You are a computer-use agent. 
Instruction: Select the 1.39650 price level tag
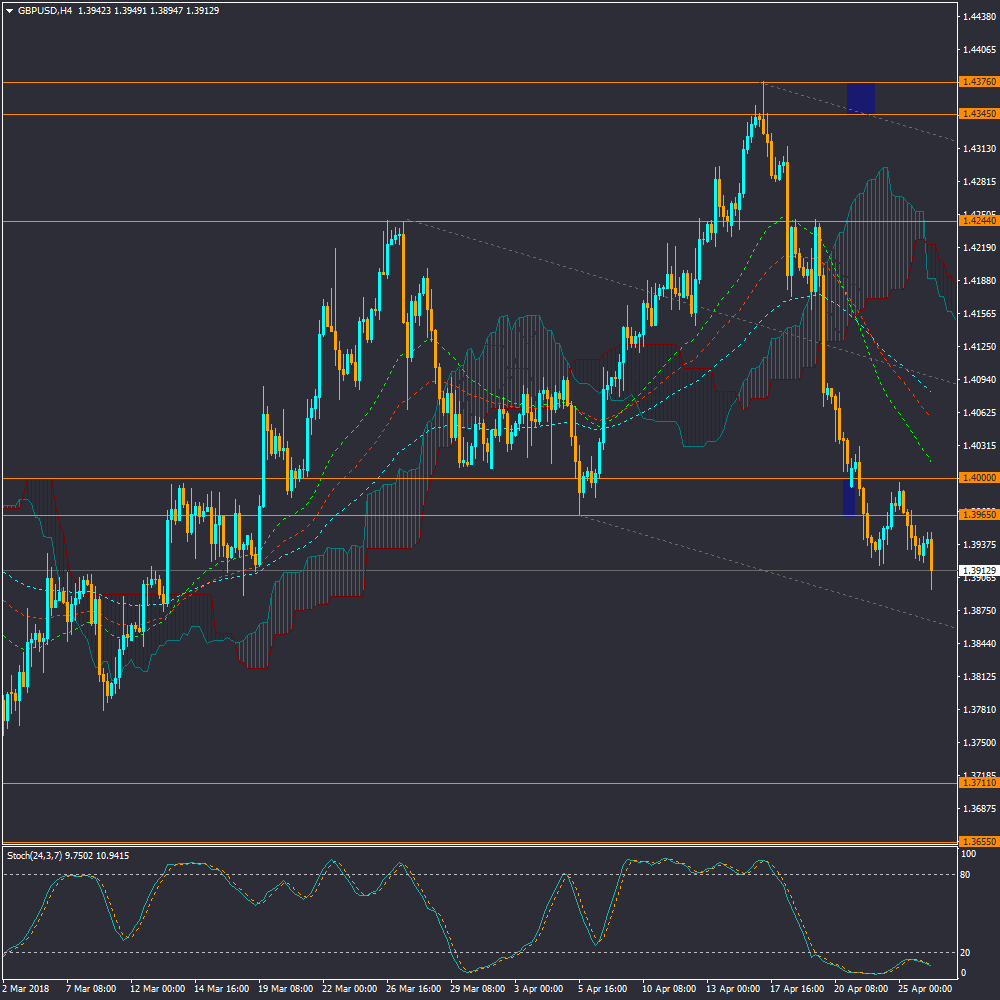click(977, 515)
